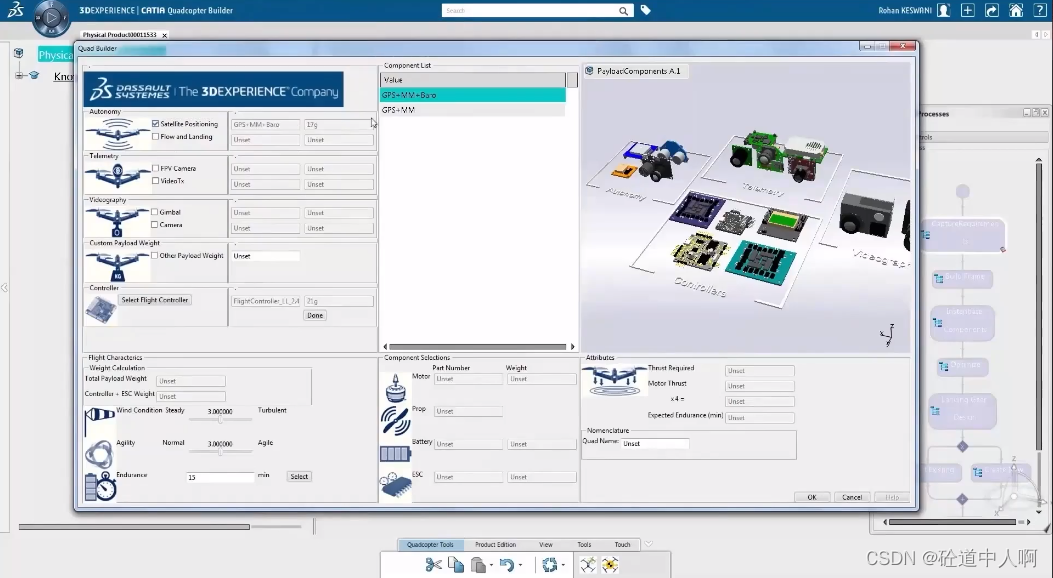Click OK in Quad Builder dialog
Viewport: 1053px width, 578px height.
click(812, 497)
